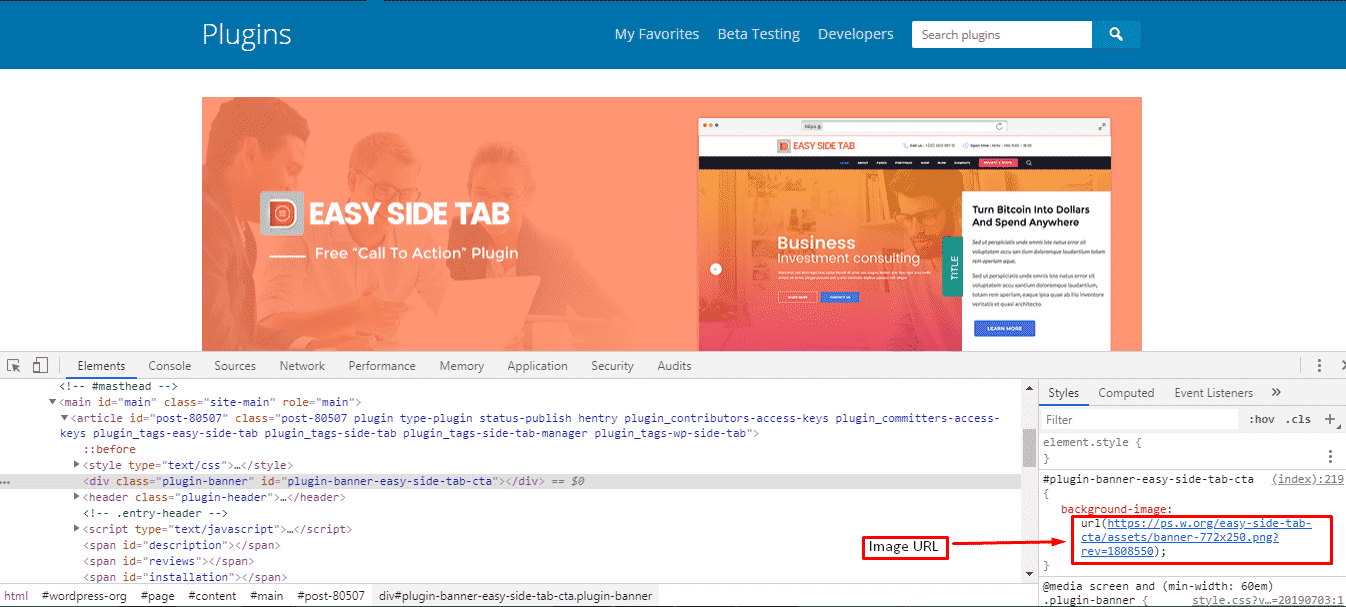Open the Network tab
The image size is (1346, 607).
tap(302, 366)
